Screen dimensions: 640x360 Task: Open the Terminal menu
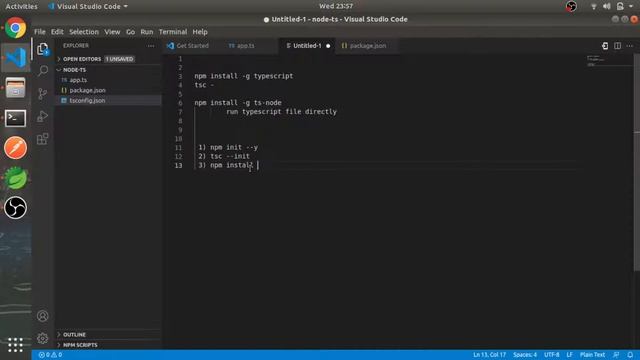pyautogui.click(x=173, y=32)
